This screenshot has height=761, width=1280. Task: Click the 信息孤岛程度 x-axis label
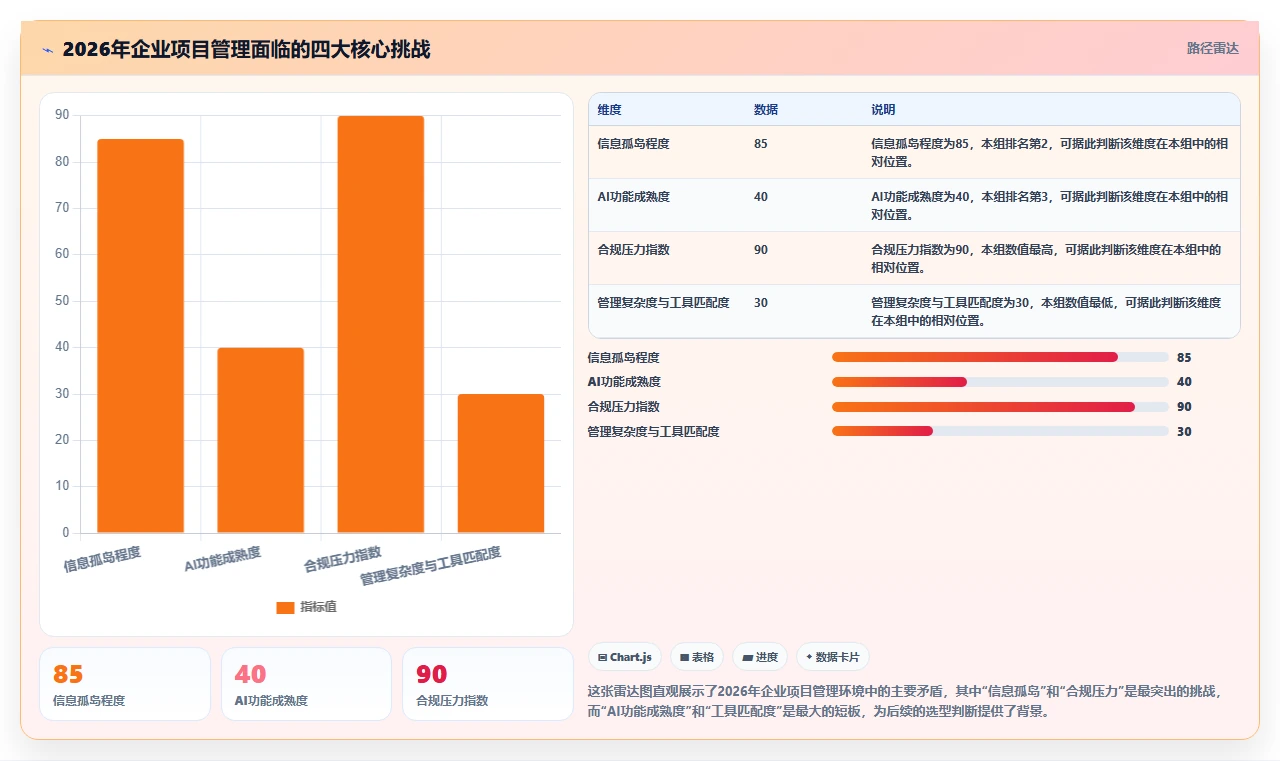coord(102,559)
